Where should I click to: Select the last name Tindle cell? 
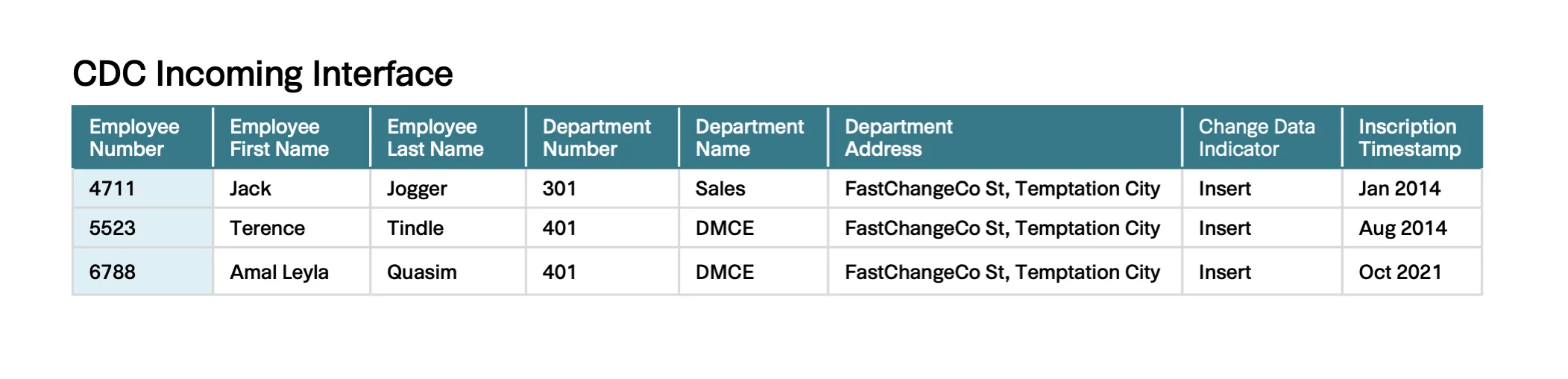(415, 228)
